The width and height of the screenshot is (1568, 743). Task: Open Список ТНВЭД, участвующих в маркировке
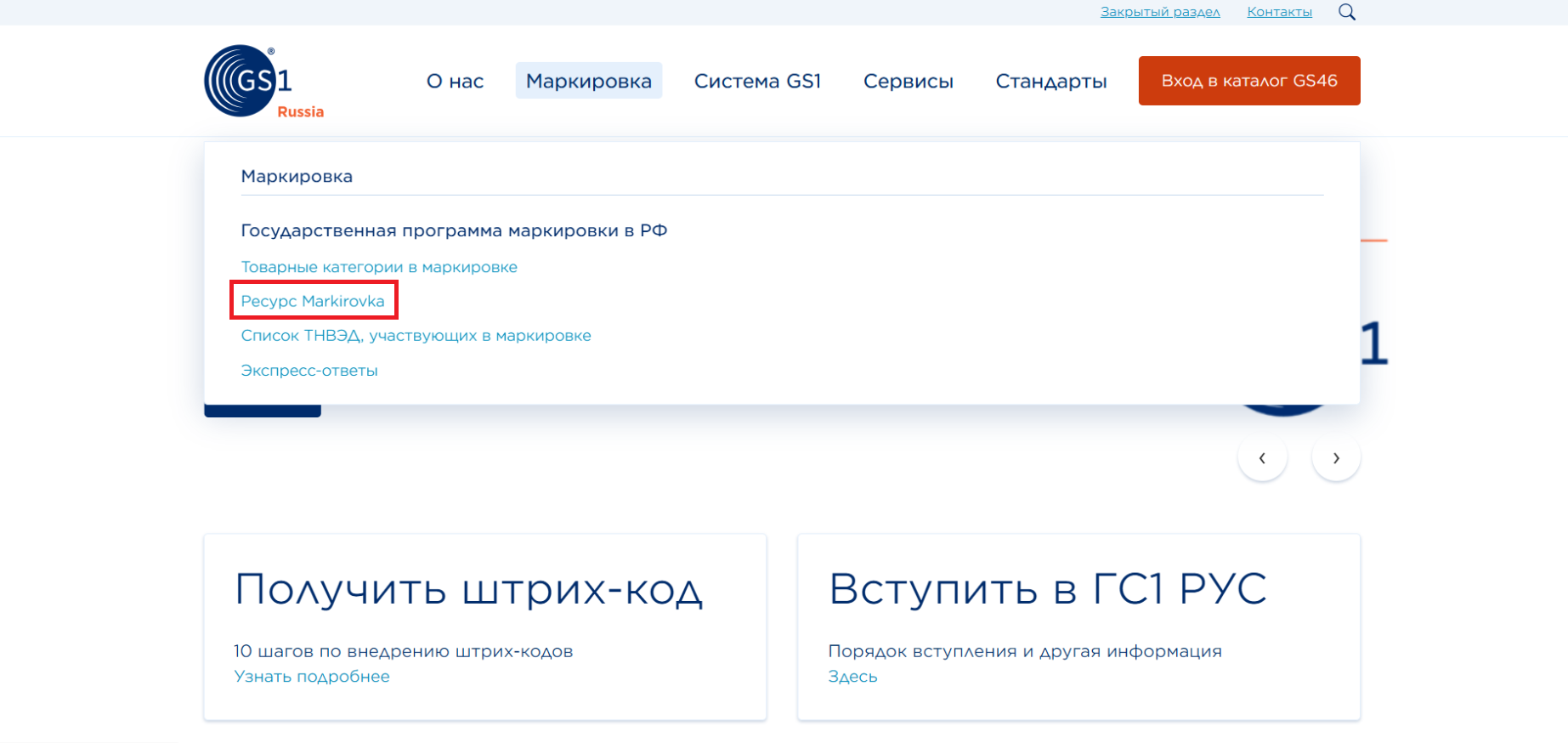(416, 336)
